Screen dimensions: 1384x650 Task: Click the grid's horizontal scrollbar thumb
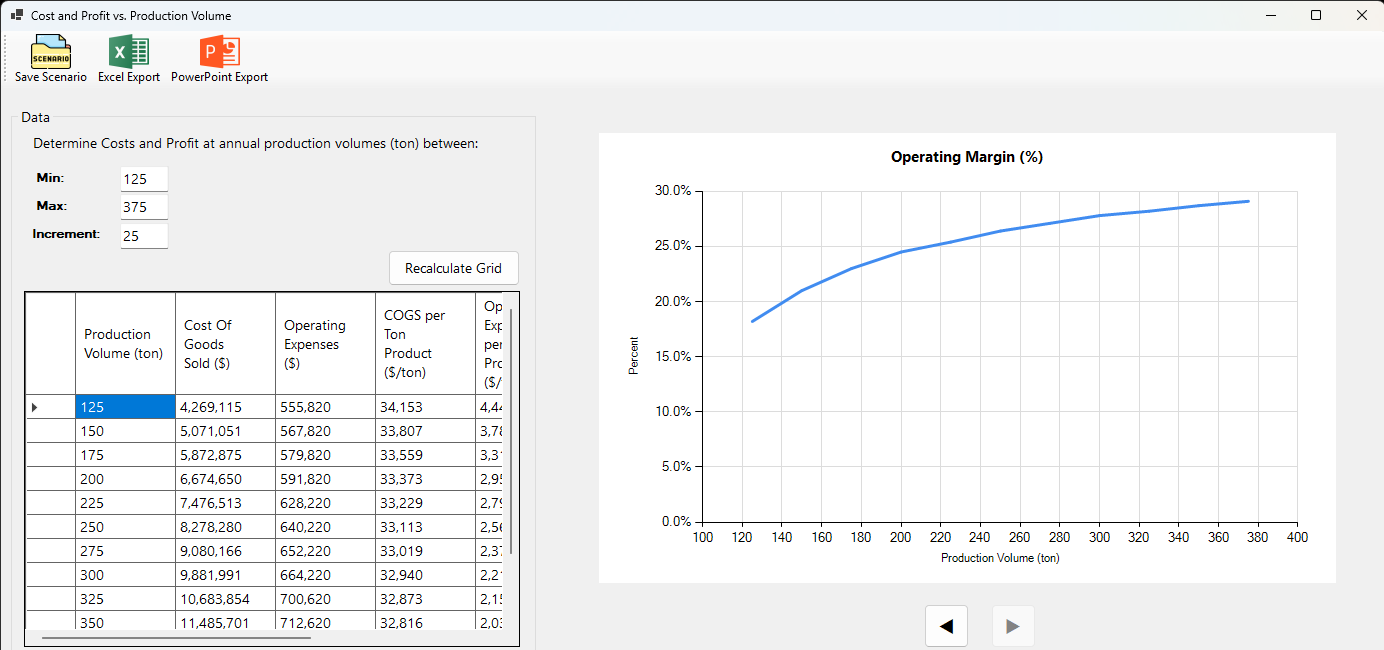point(176,636)
